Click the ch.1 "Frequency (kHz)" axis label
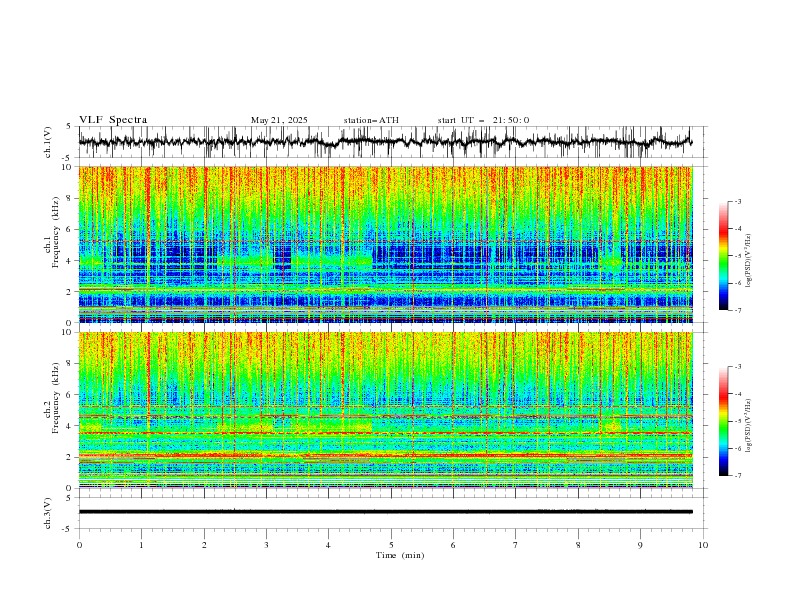This screenshot has height=612, width=792. click(x=56, y=233)
